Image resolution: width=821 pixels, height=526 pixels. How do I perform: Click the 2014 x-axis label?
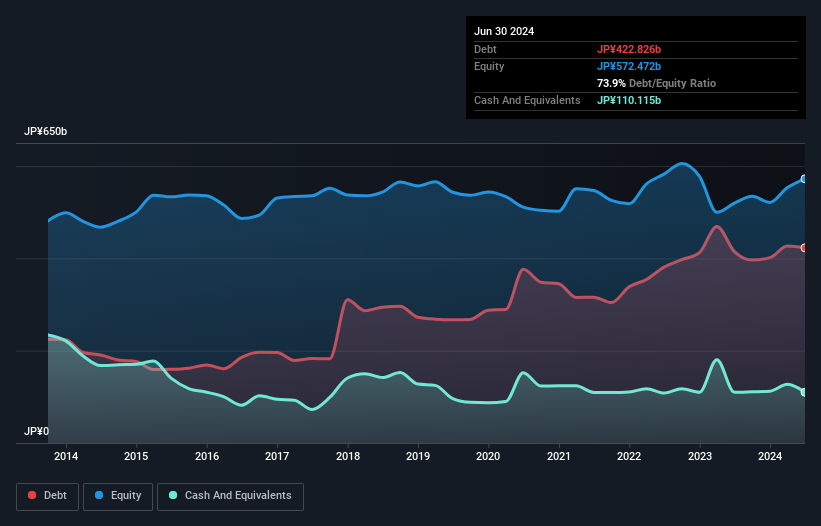(66, 456)
